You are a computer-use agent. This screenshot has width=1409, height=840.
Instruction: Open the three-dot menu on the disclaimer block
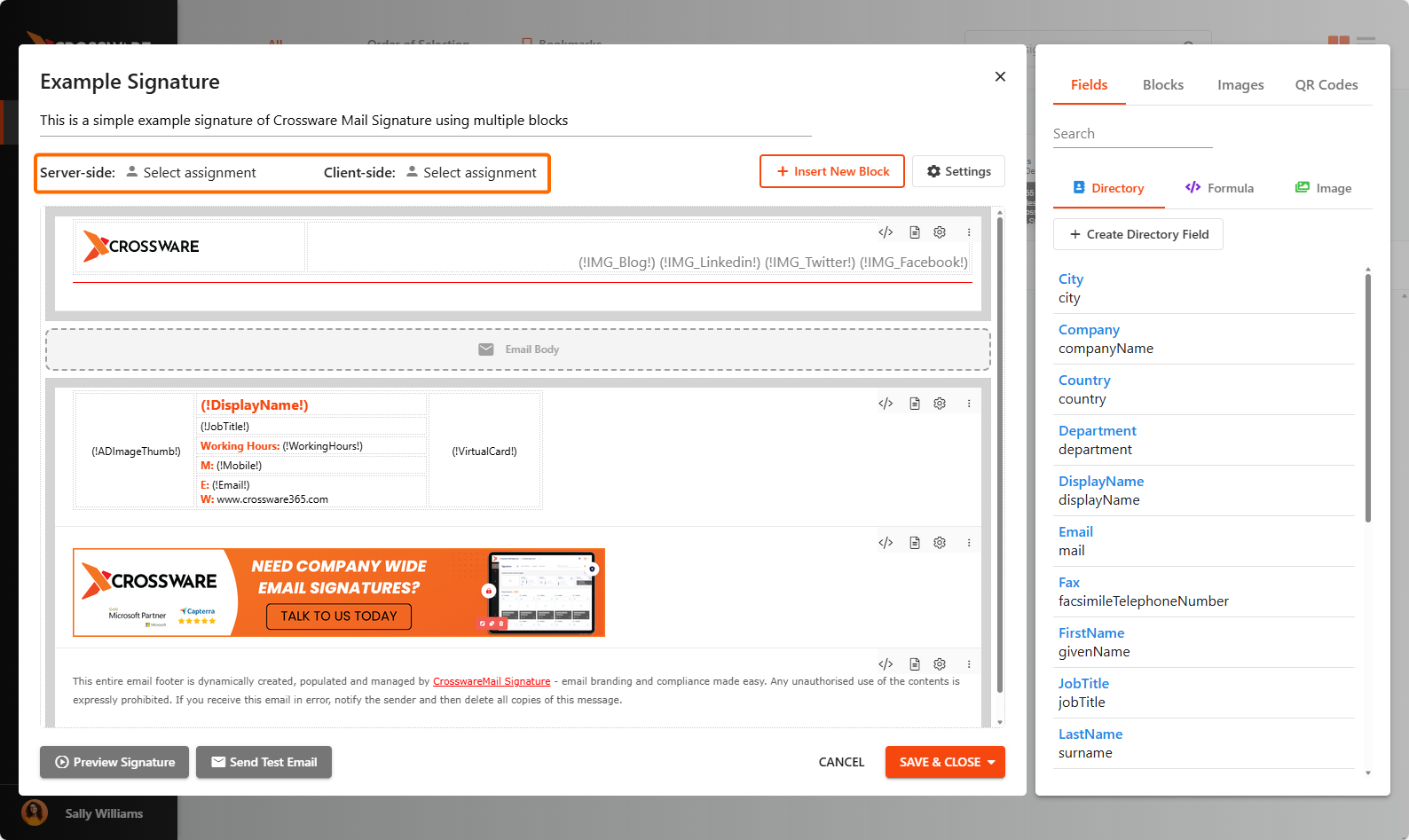(x=969, y=664)
